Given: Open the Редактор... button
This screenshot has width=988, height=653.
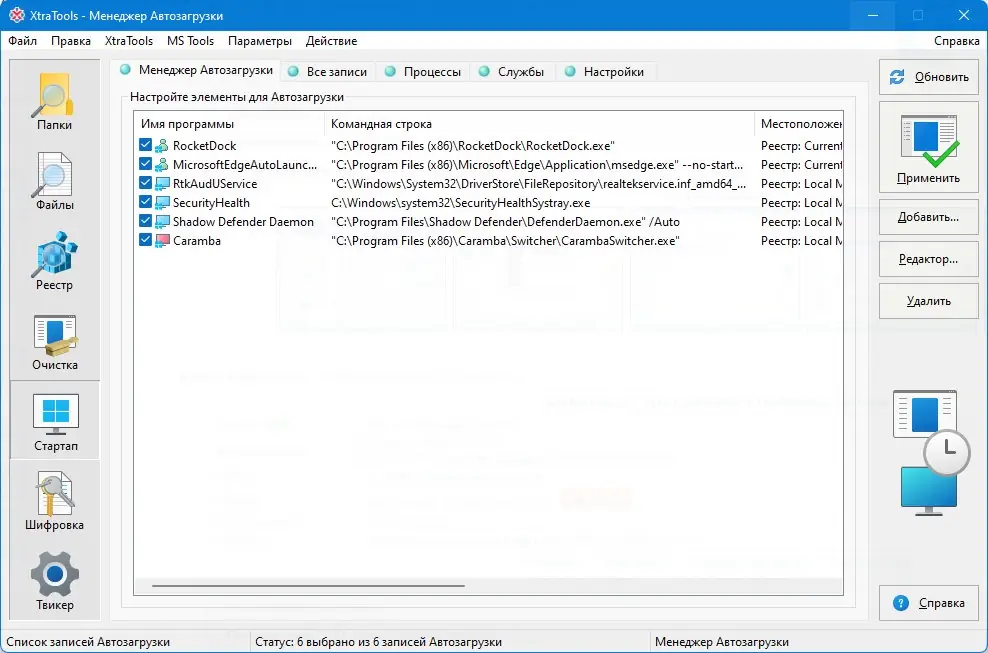Looking at the screenshot, I should (929, 259).
